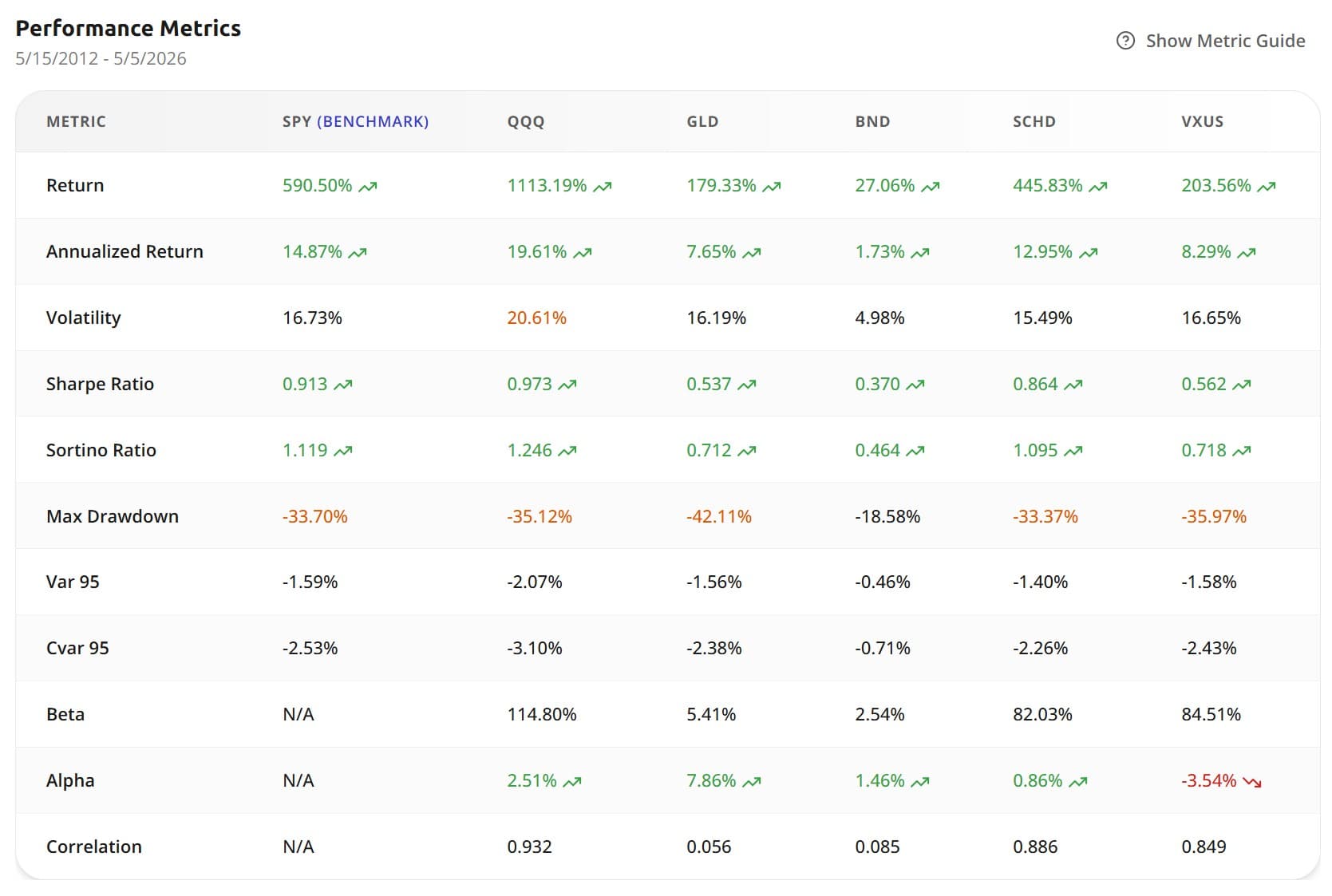Click GLD correlation value 0.056
The image size is (1332, 896).
[x=709, y=847]
